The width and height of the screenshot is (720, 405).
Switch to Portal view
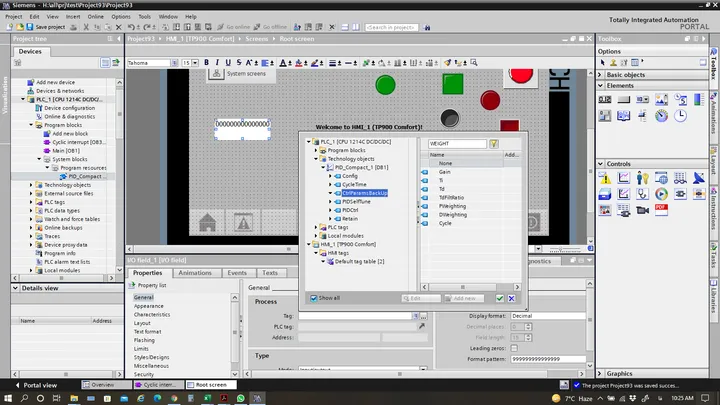[36, 385]
